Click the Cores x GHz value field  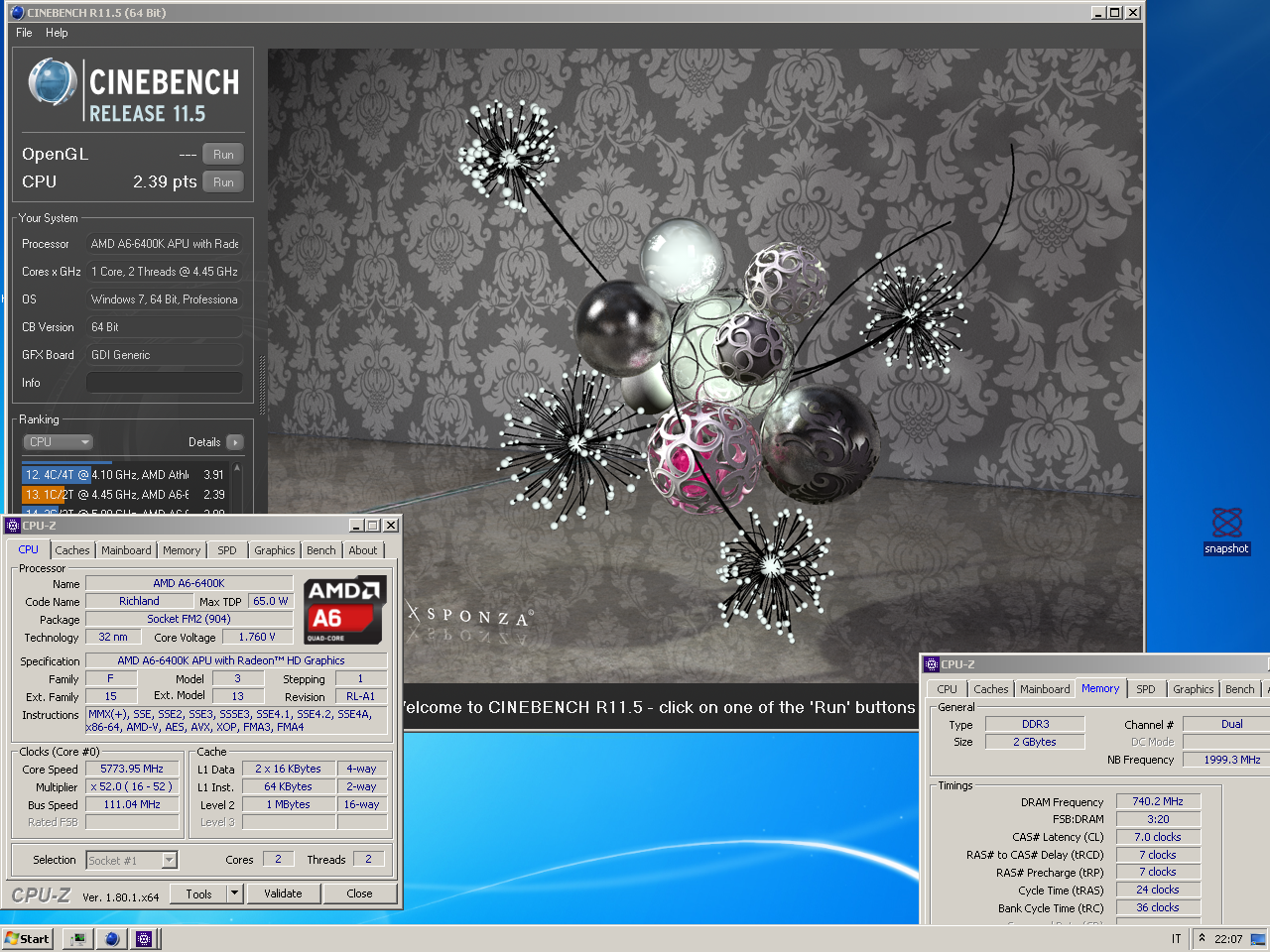point(164,272)
